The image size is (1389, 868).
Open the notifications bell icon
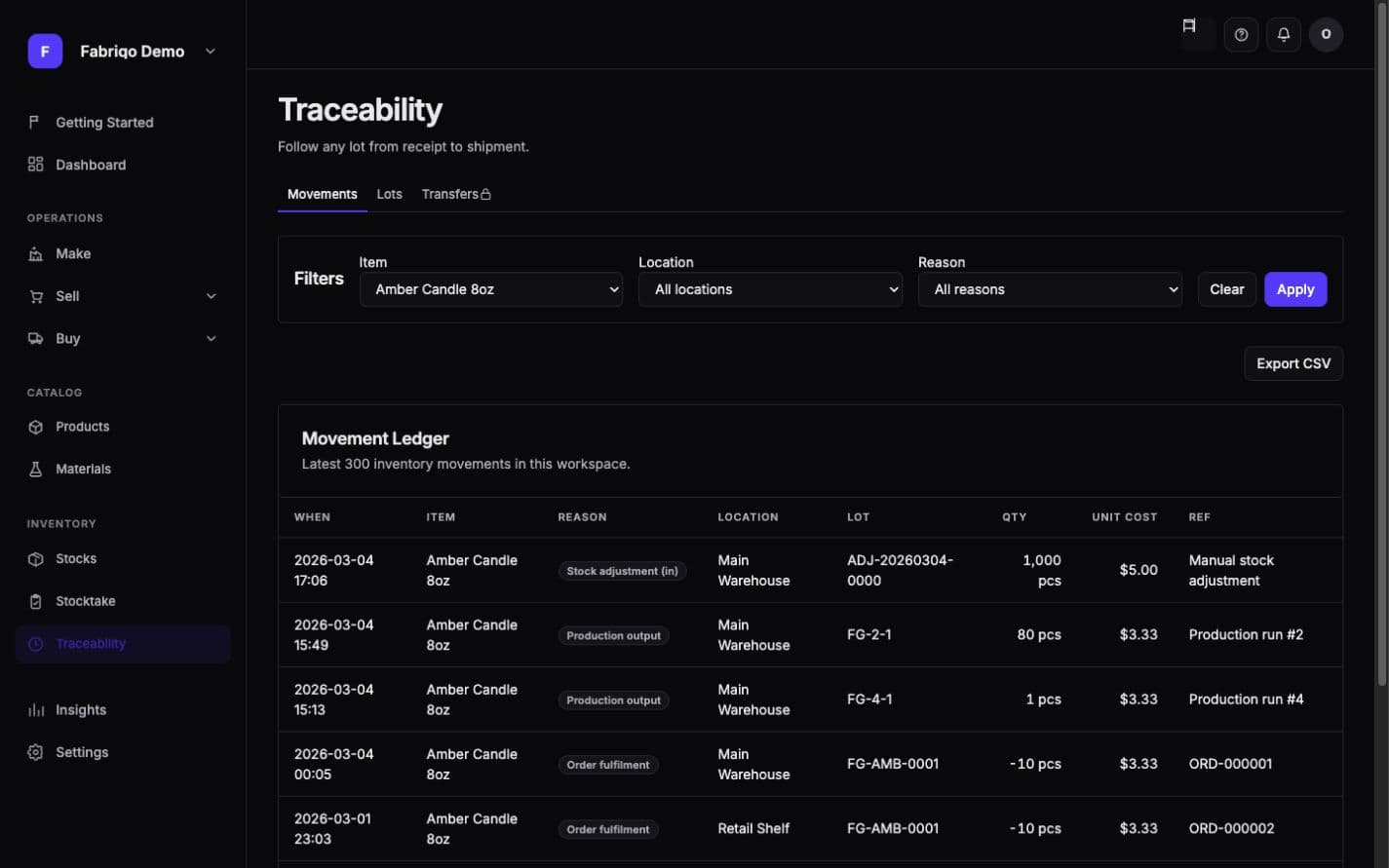click(1284, 35)
